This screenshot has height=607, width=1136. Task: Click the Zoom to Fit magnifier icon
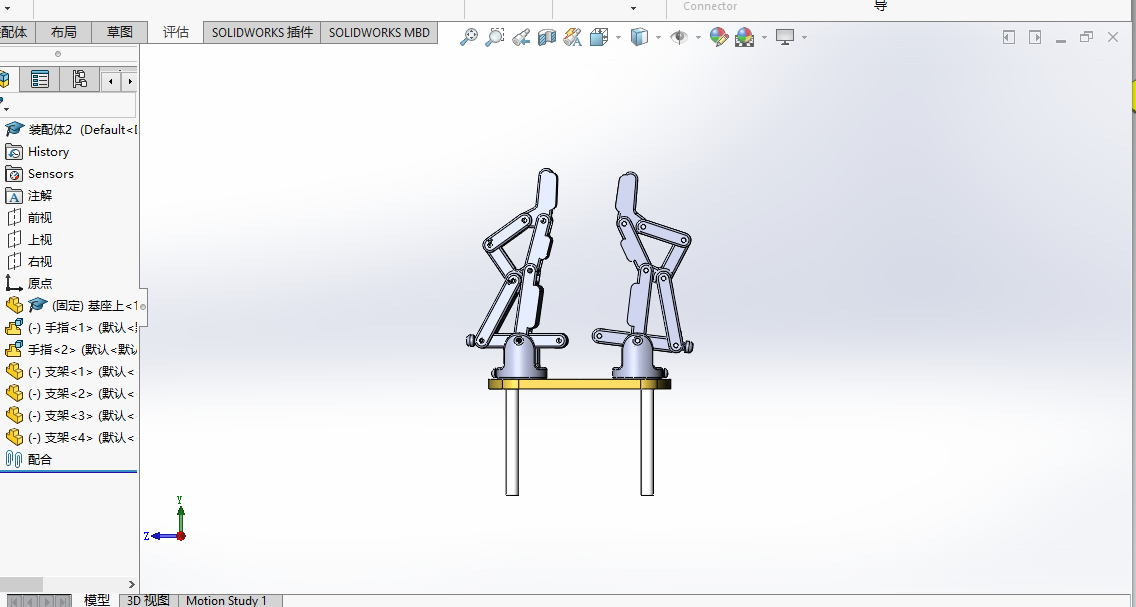469,37
